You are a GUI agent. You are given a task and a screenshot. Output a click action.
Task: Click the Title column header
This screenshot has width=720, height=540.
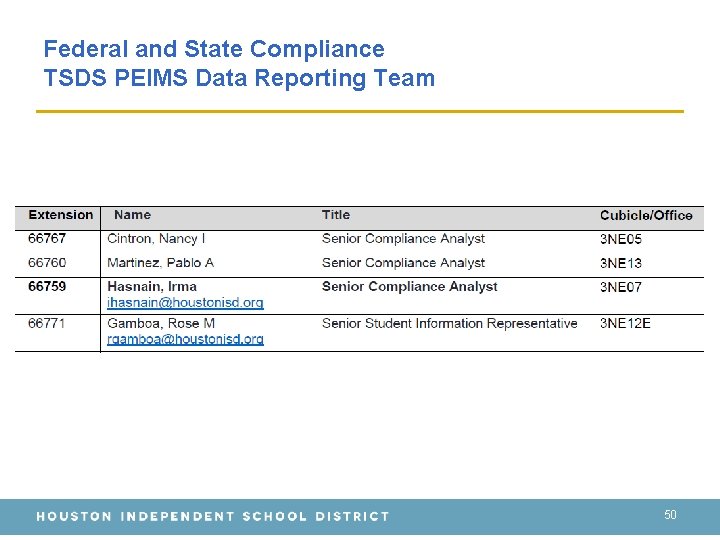pos(336,215)
